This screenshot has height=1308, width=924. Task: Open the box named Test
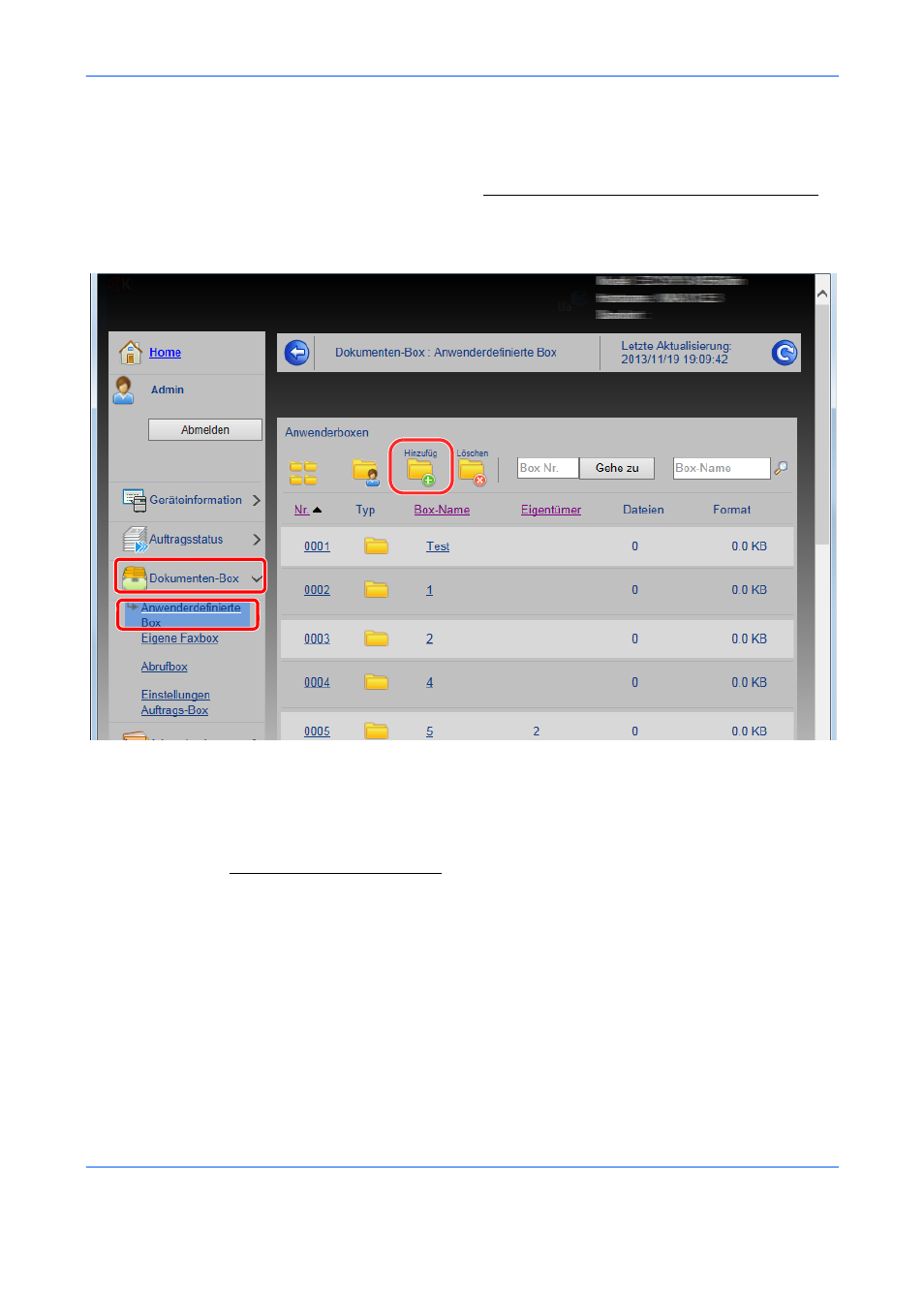click(x=437, y=546)
